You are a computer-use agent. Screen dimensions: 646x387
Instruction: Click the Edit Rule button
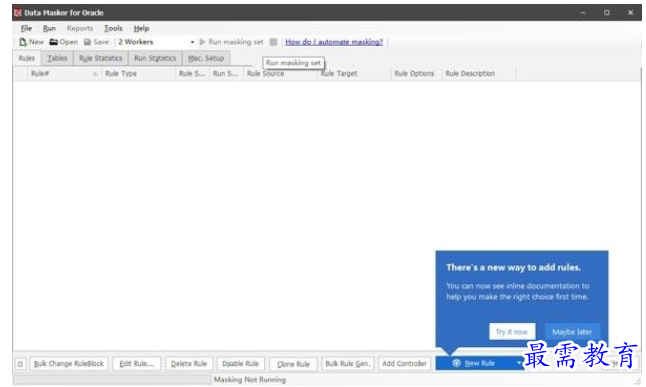tap(136, 364)
